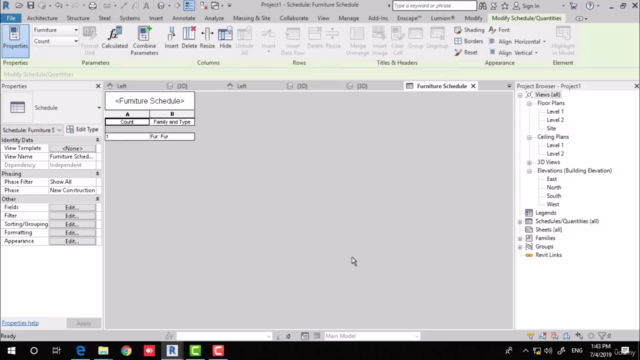This screenshot has width=640, height=360.
Task: Click the Combine Parameters icon
Action: point(144,40)
